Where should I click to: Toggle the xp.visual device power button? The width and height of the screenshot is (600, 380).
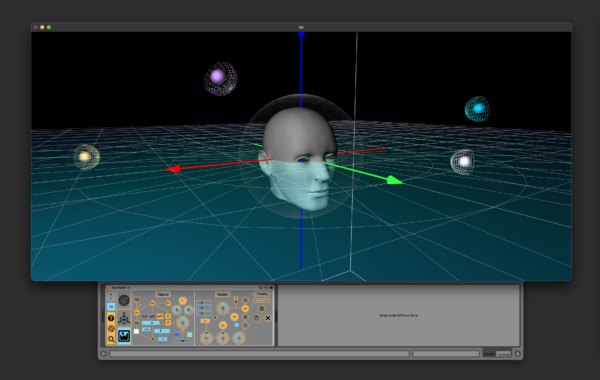pyautogui.click(x=108, y=287)
